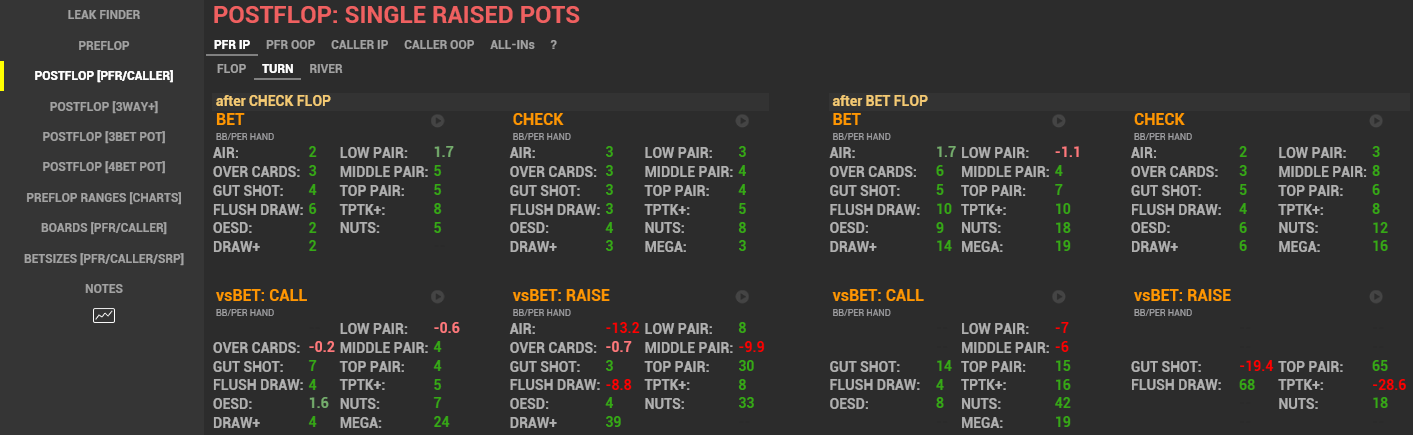
Task: Open the graph icon under Notes
Action: click(x=104, y=315)
